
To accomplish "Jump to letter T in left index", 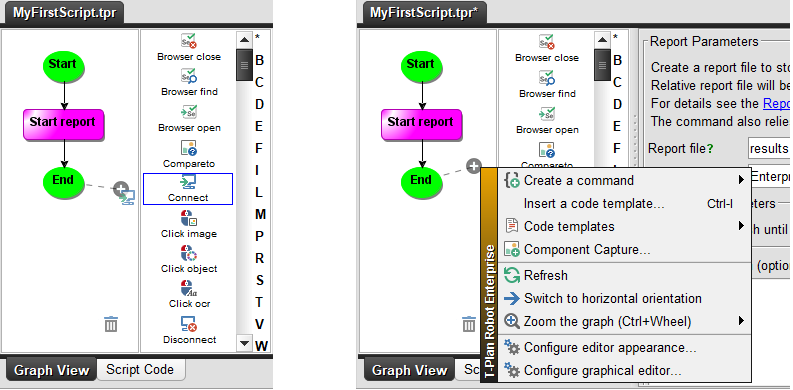I will 259,302.
